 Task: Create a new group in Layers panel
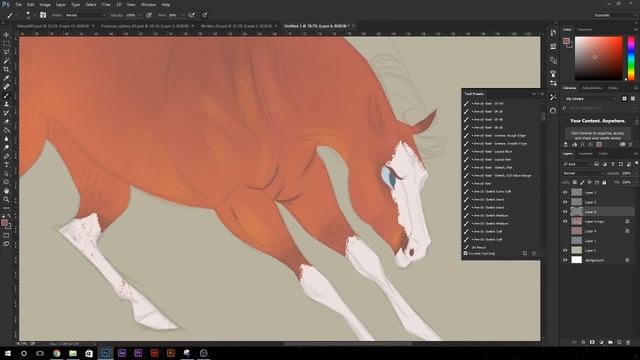coord(610,342)
